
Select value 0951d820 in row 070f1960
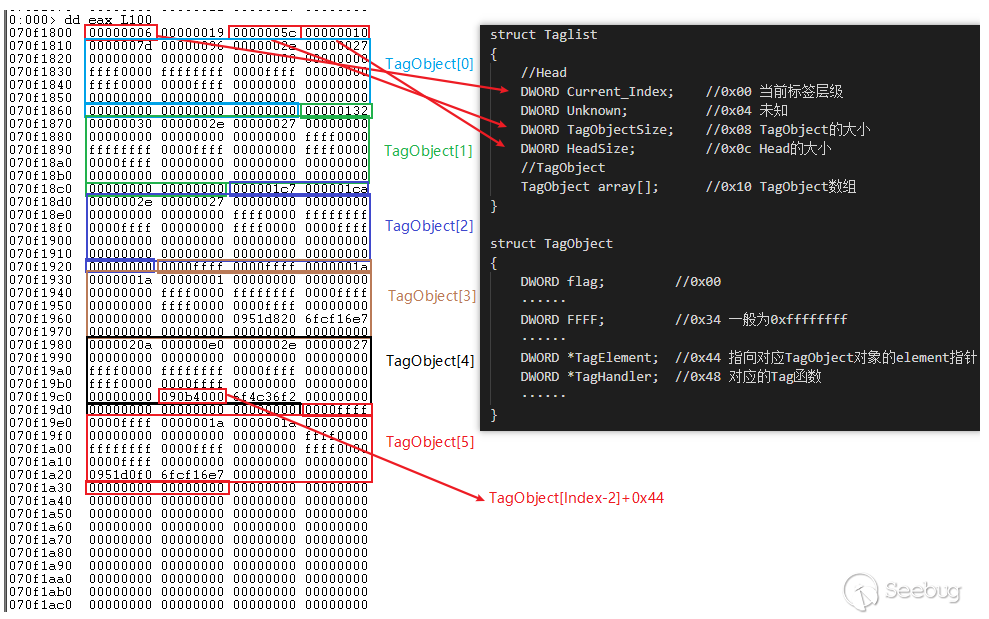tap(265, 319)
